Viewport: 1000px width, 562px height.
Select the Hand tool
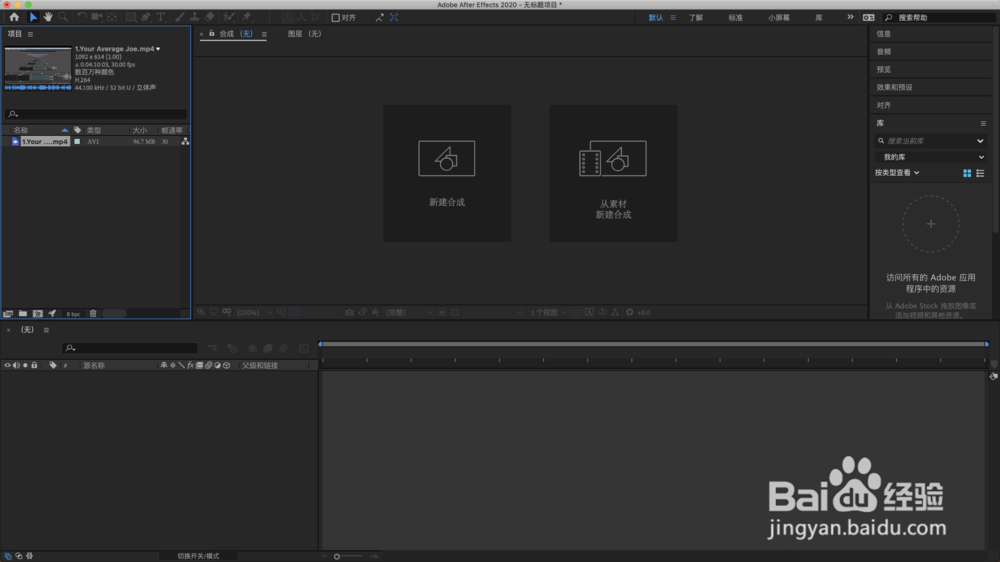coord(48,17)
